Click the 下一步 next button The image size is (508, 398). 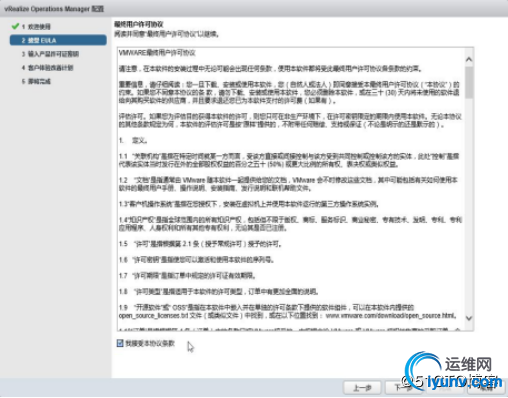[x=404, y=388]
